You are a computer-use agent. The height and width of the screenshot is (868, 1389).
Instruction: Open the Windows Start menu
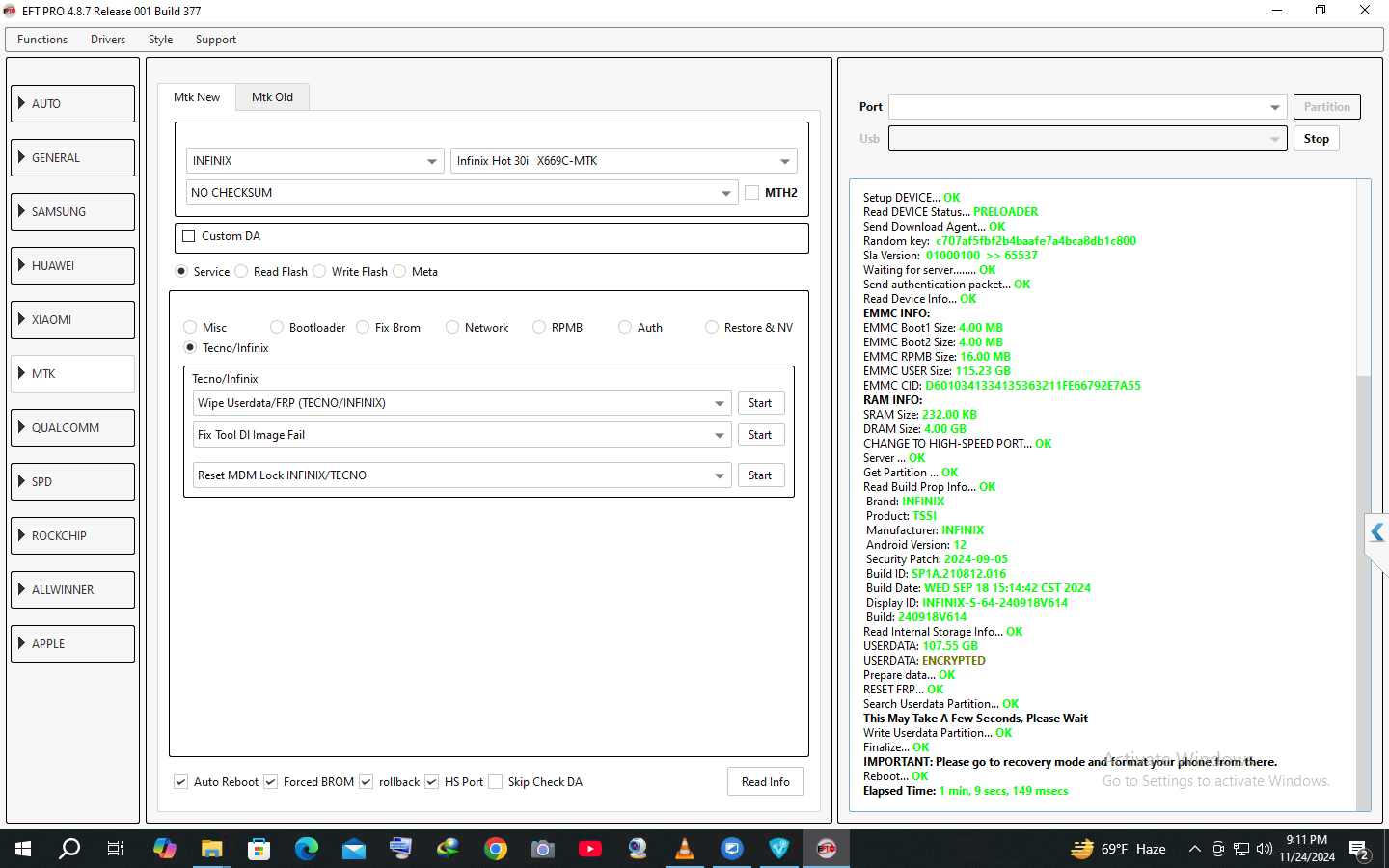pos(23,849)
